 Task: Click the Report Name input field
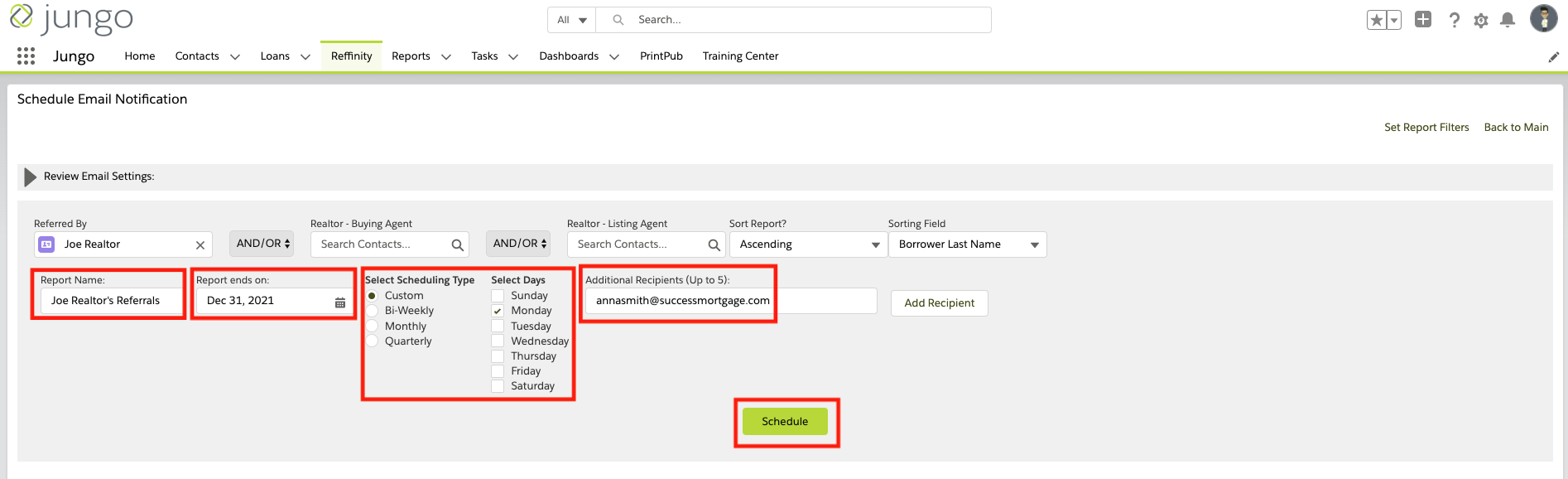point(109,301)
